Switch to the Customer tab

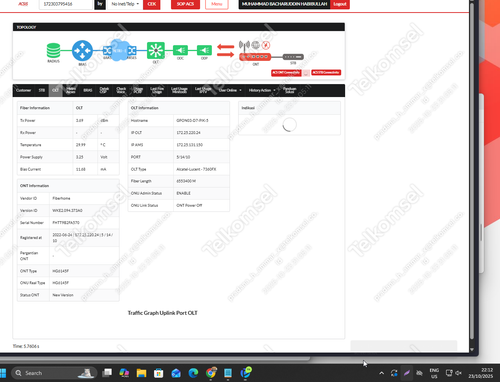point(23,90)
